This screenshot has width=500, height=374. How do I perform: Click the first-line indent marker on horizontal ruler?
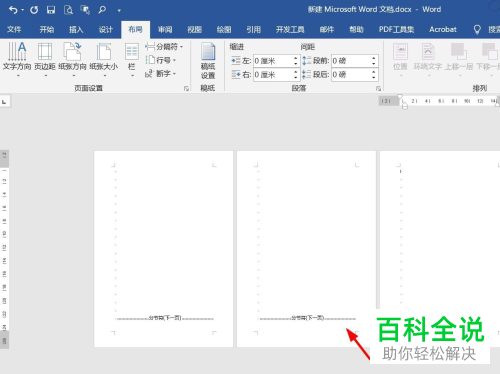click(401, 97)
